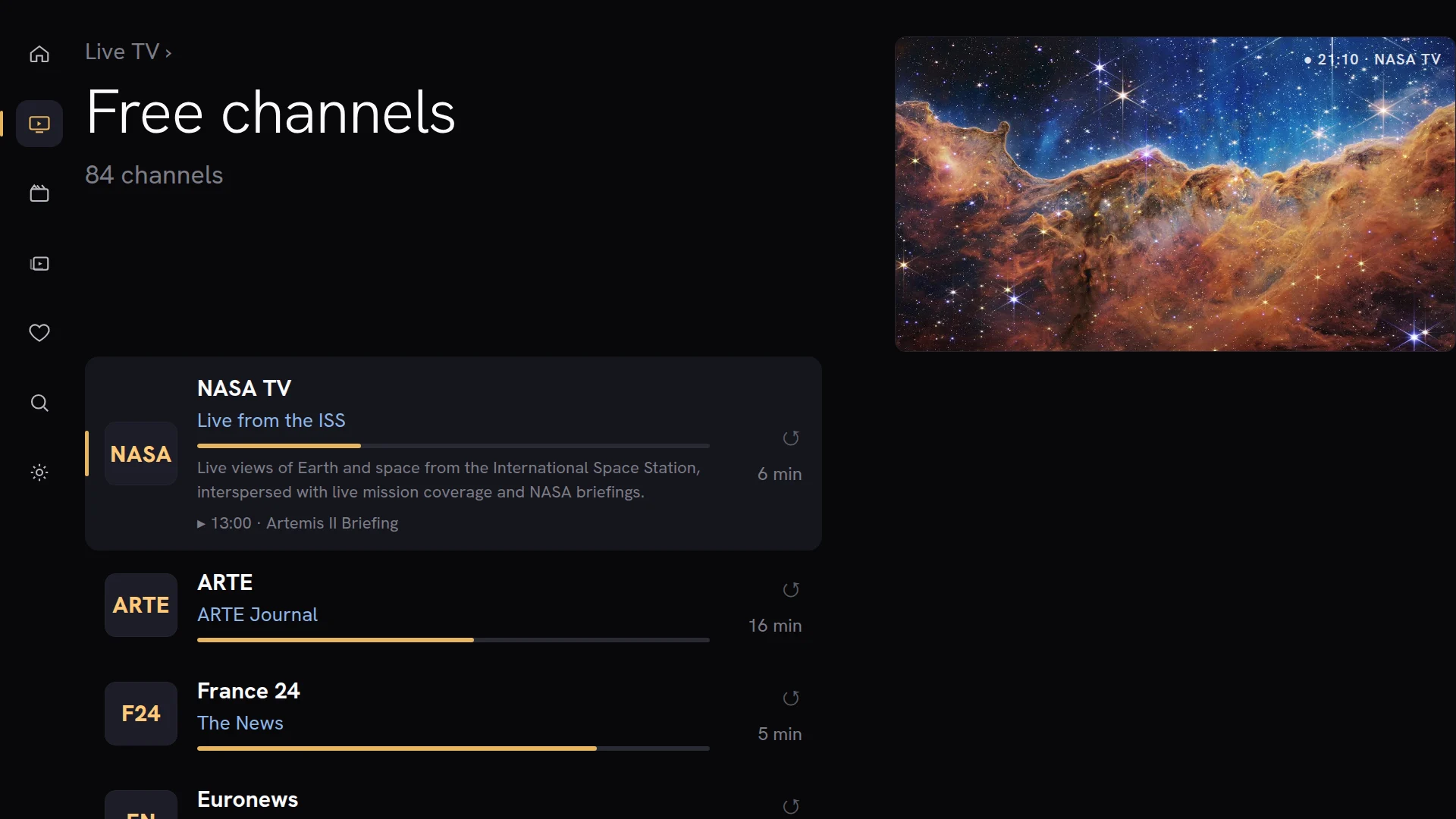The width and height of the screenshot is (1456, 819).
Task: Open the Euronews channel title
Action: (x=248, y=799)
